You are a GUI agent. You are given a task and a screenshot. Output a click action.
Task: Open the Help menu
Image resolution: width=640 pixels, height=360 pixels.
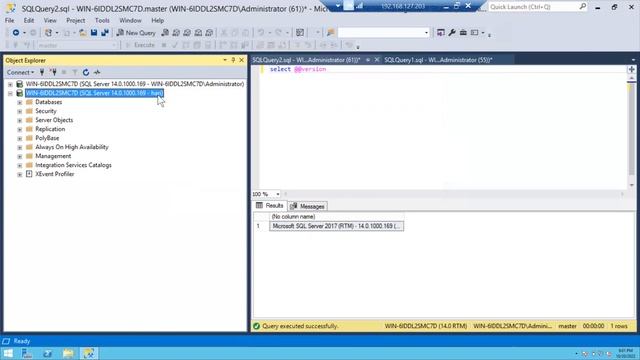(157, 20)
